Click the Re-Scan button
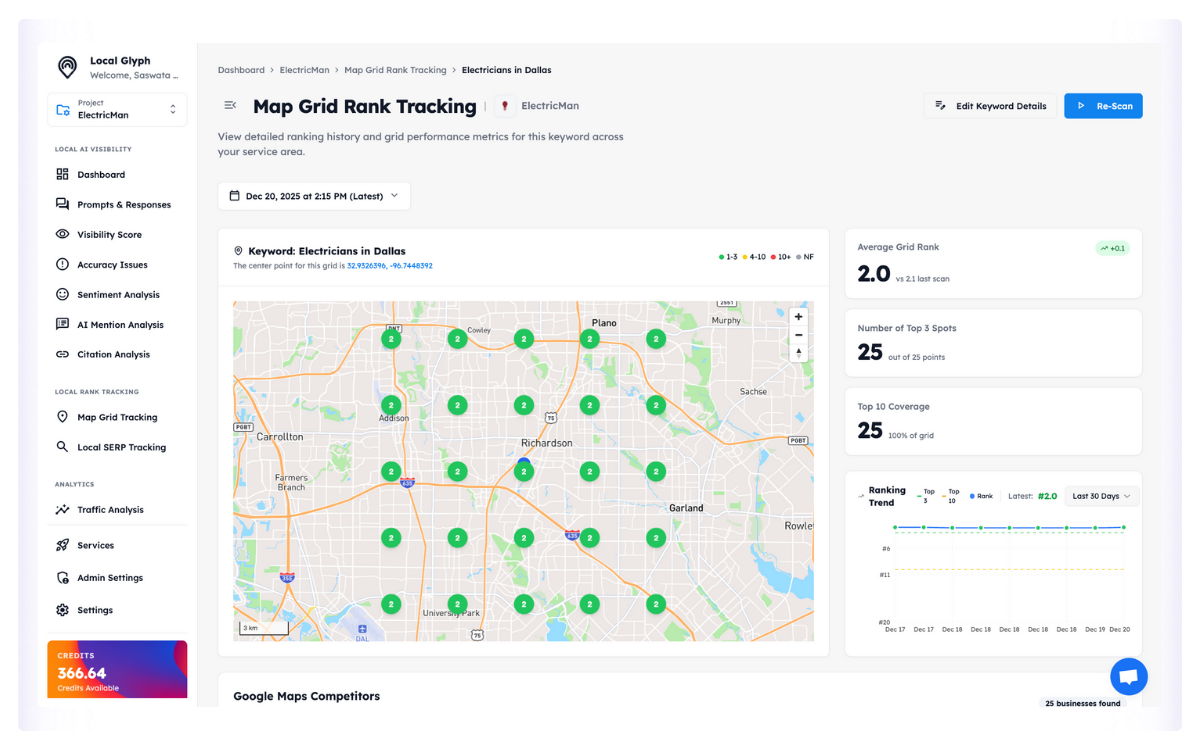This screenshot has height=750, width=1200. pos(1103,106)
